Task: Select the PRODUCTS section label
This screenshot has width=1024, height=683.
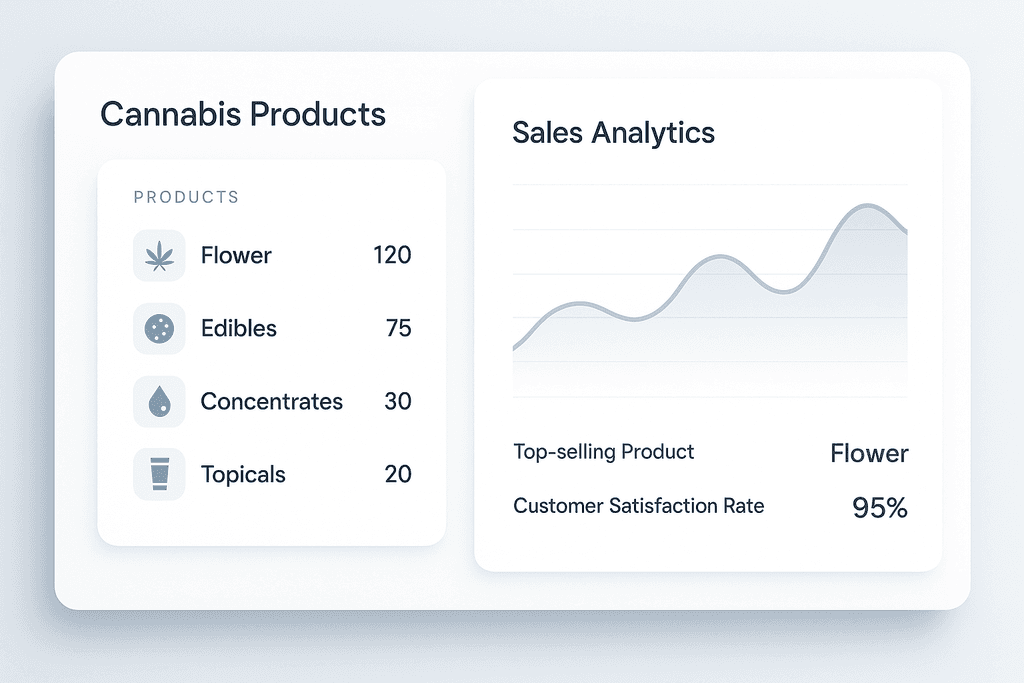Action: click(x=186, y=197)
